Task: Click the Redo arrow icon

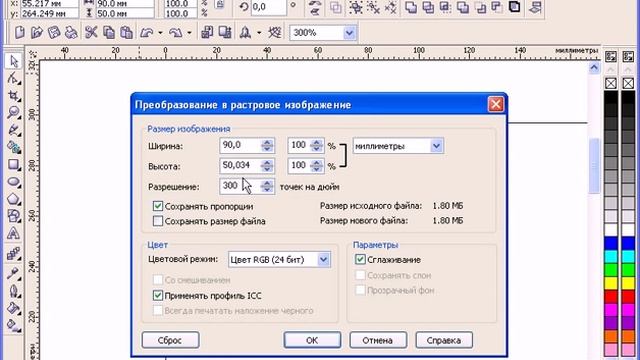Action: (x=176, y=33)
